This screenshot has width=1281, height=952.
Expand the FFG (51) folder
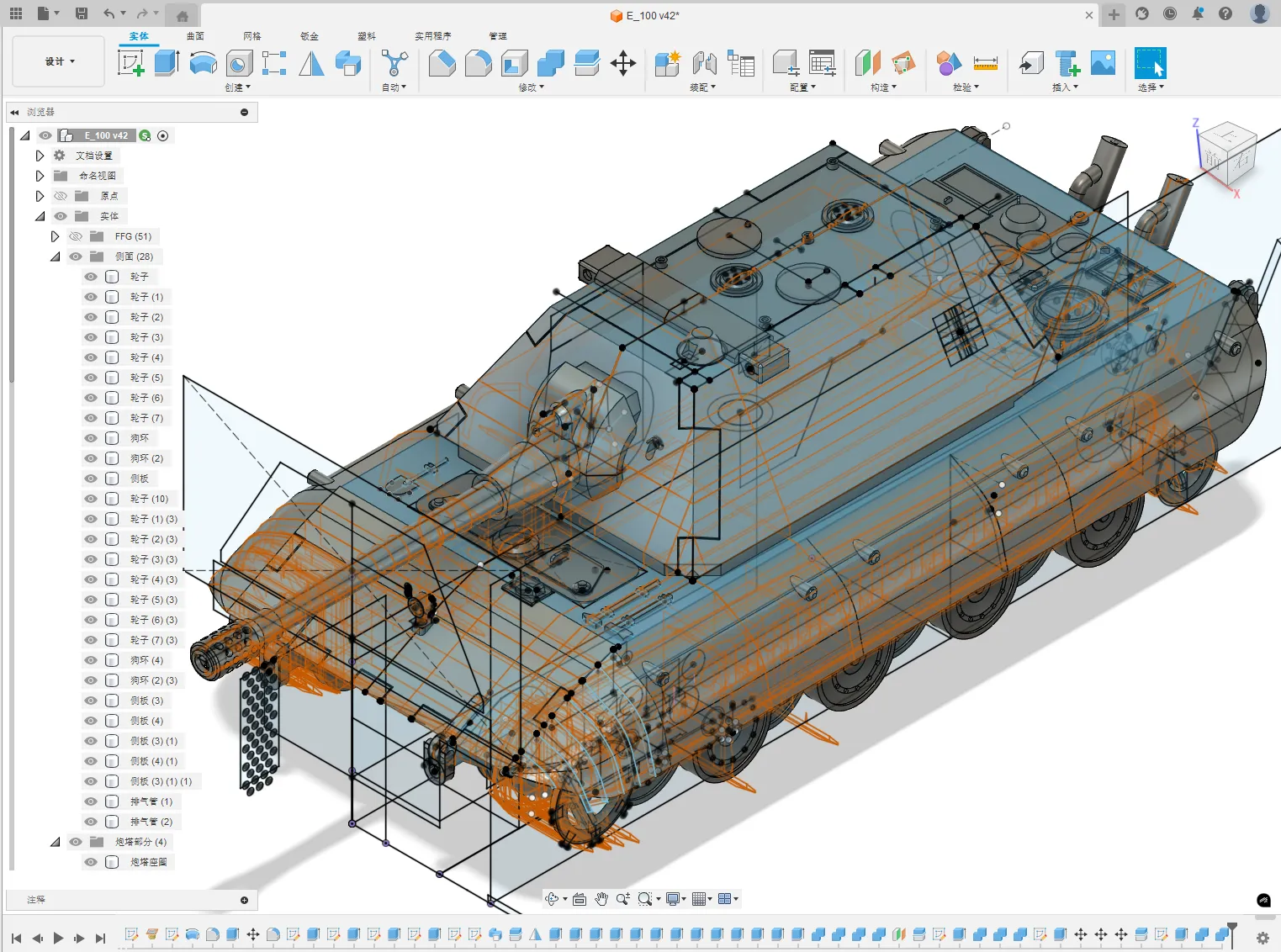[x=56, y=236]
